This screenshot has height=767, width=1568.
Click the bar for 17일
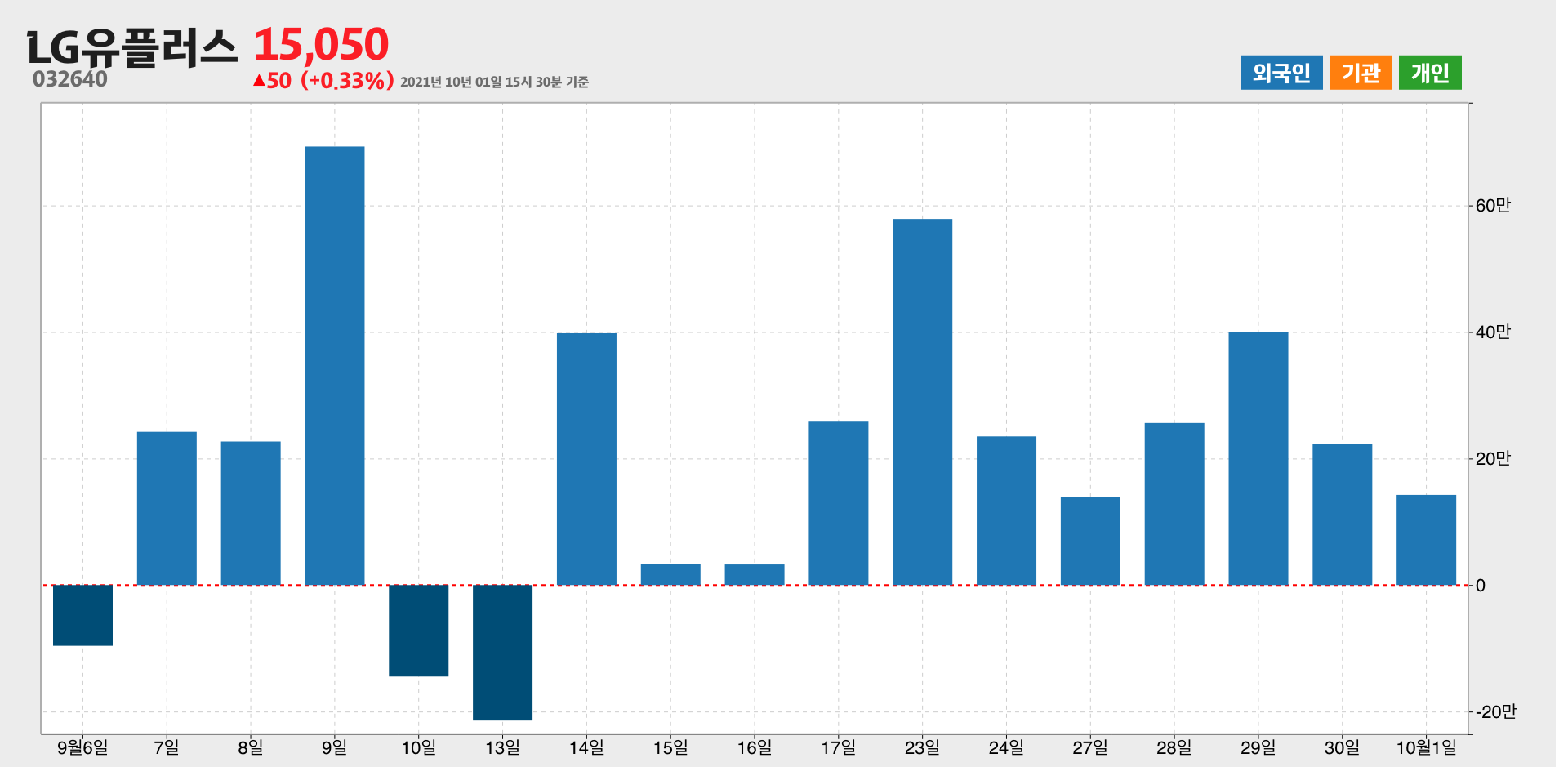839,503
